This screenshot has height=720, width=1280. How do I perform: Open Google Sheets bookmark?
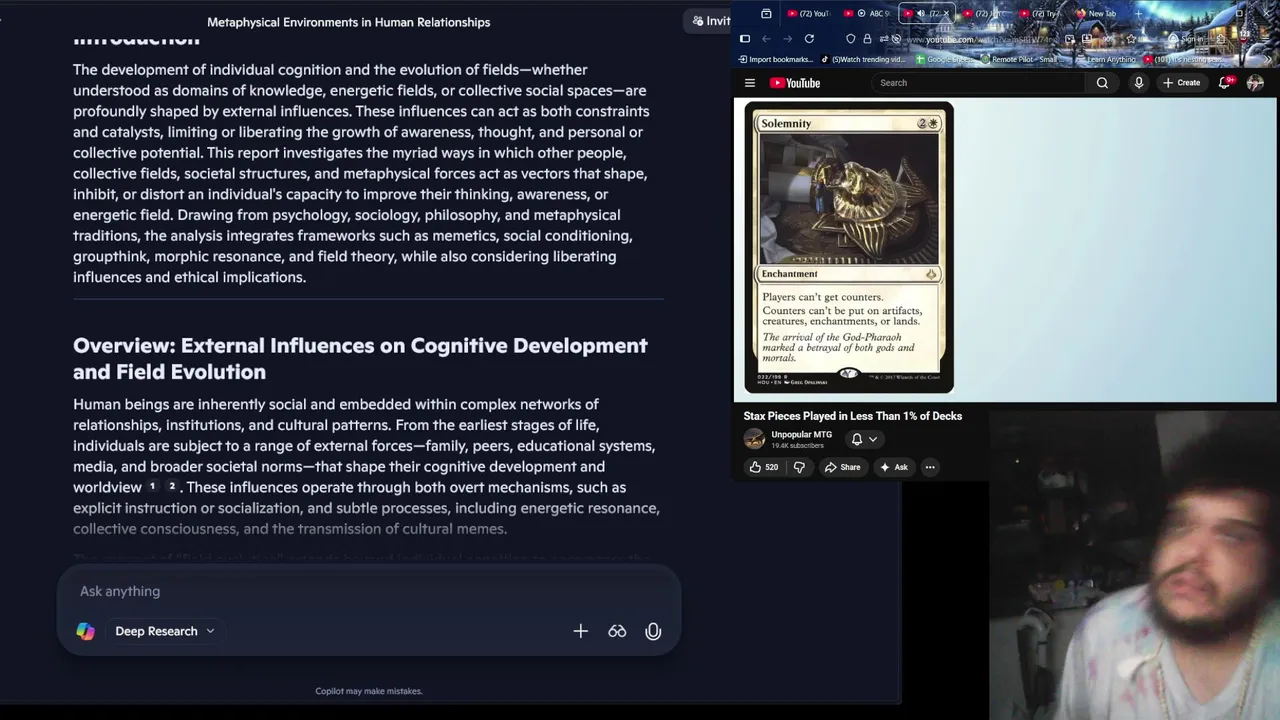point(943,59)
